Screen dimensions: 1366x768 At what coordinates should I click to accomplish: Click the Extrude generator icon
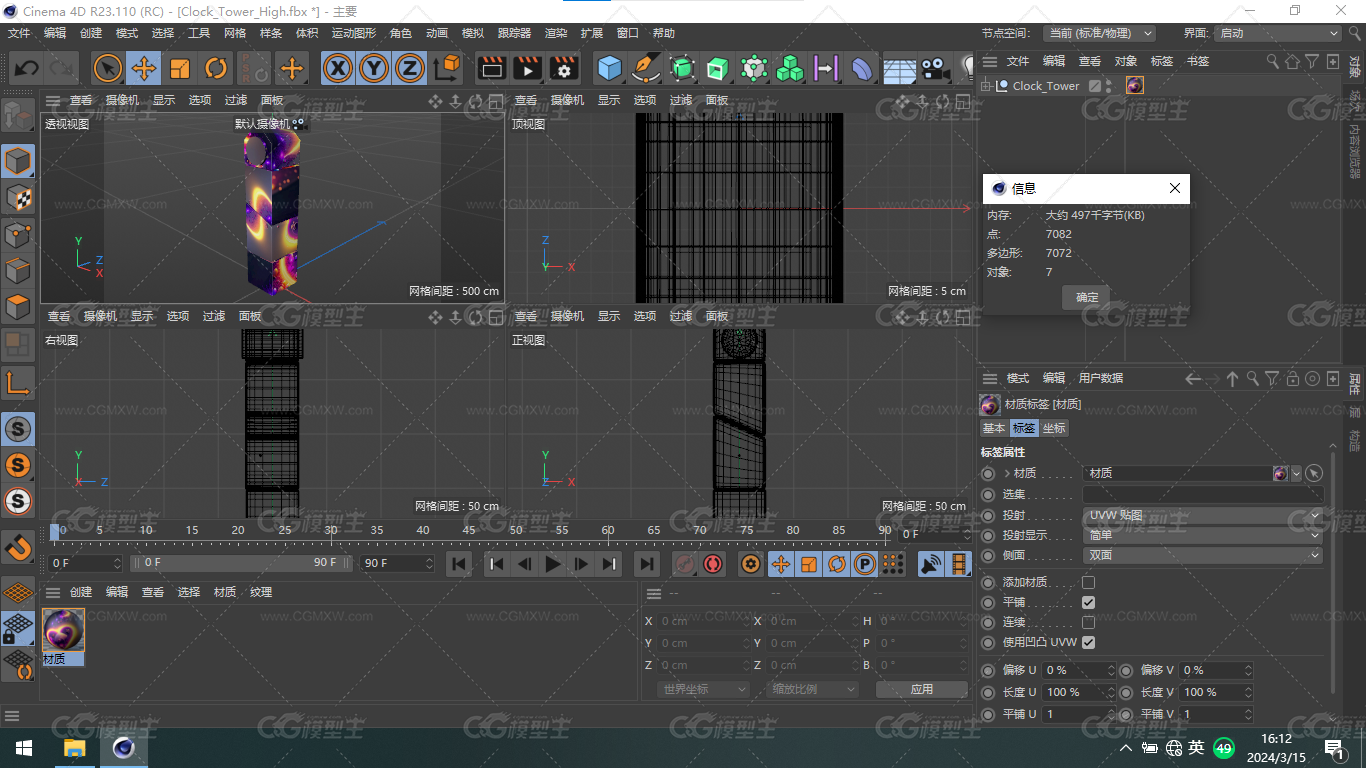718,69
